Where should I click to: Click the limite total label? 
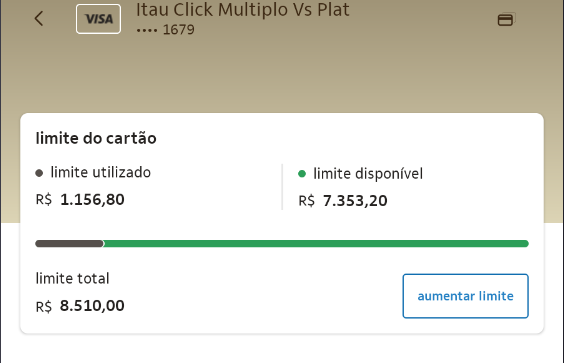[72, 278]
